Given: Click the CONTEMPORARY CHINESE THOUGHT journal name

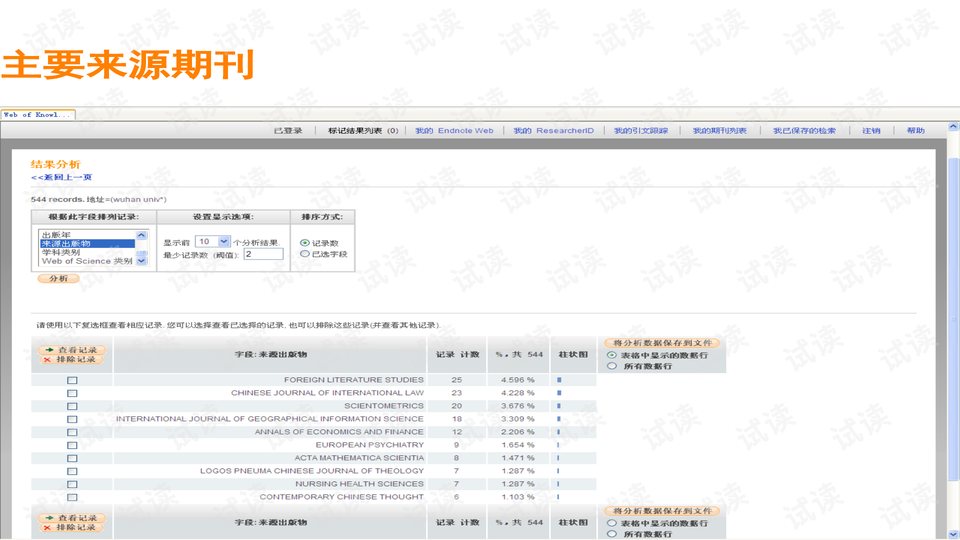Looking at the screenshot, I should 341,497.
